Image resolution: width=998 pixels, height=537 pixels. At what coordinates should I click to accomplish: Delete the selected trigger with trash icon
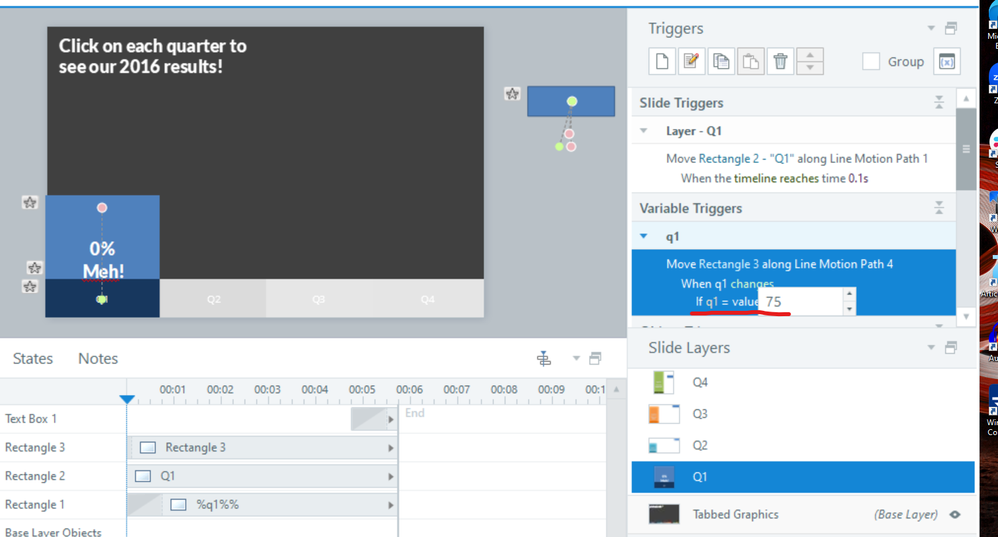click(780, 62)
